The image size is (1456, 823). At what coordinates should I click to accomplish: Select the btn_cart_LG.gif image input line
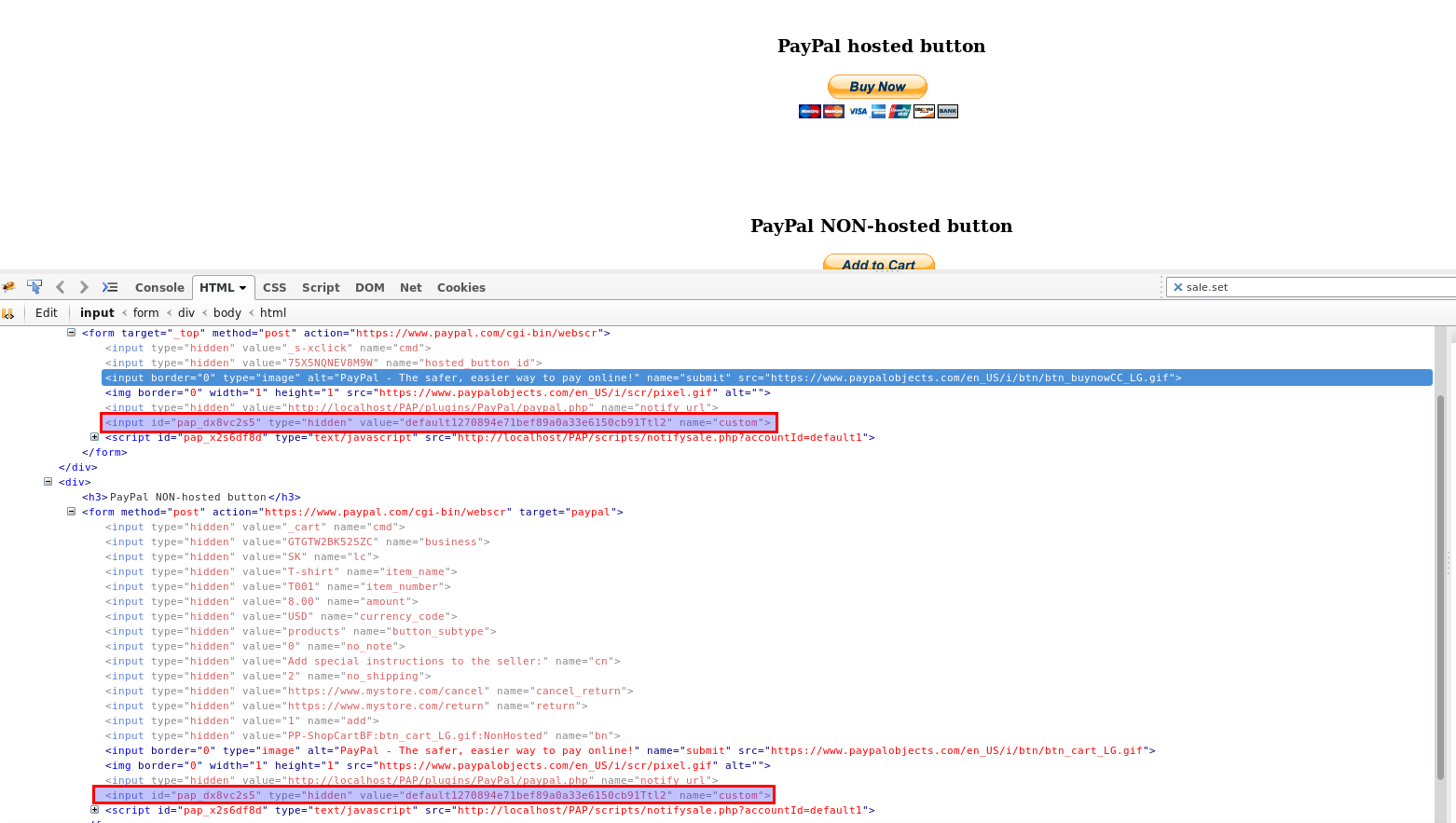[x=630, y=750]
